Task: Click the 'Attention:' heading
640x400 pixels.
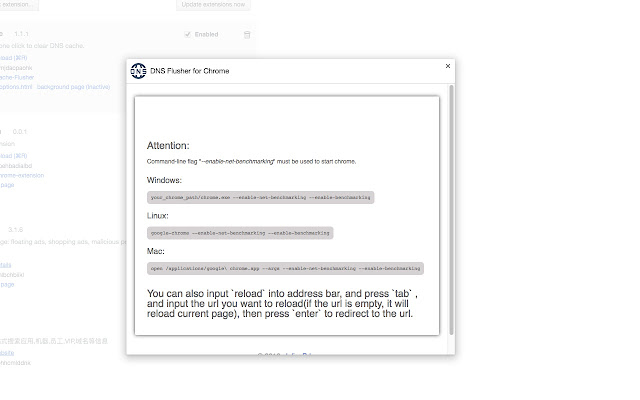Action: coord(168,146)
